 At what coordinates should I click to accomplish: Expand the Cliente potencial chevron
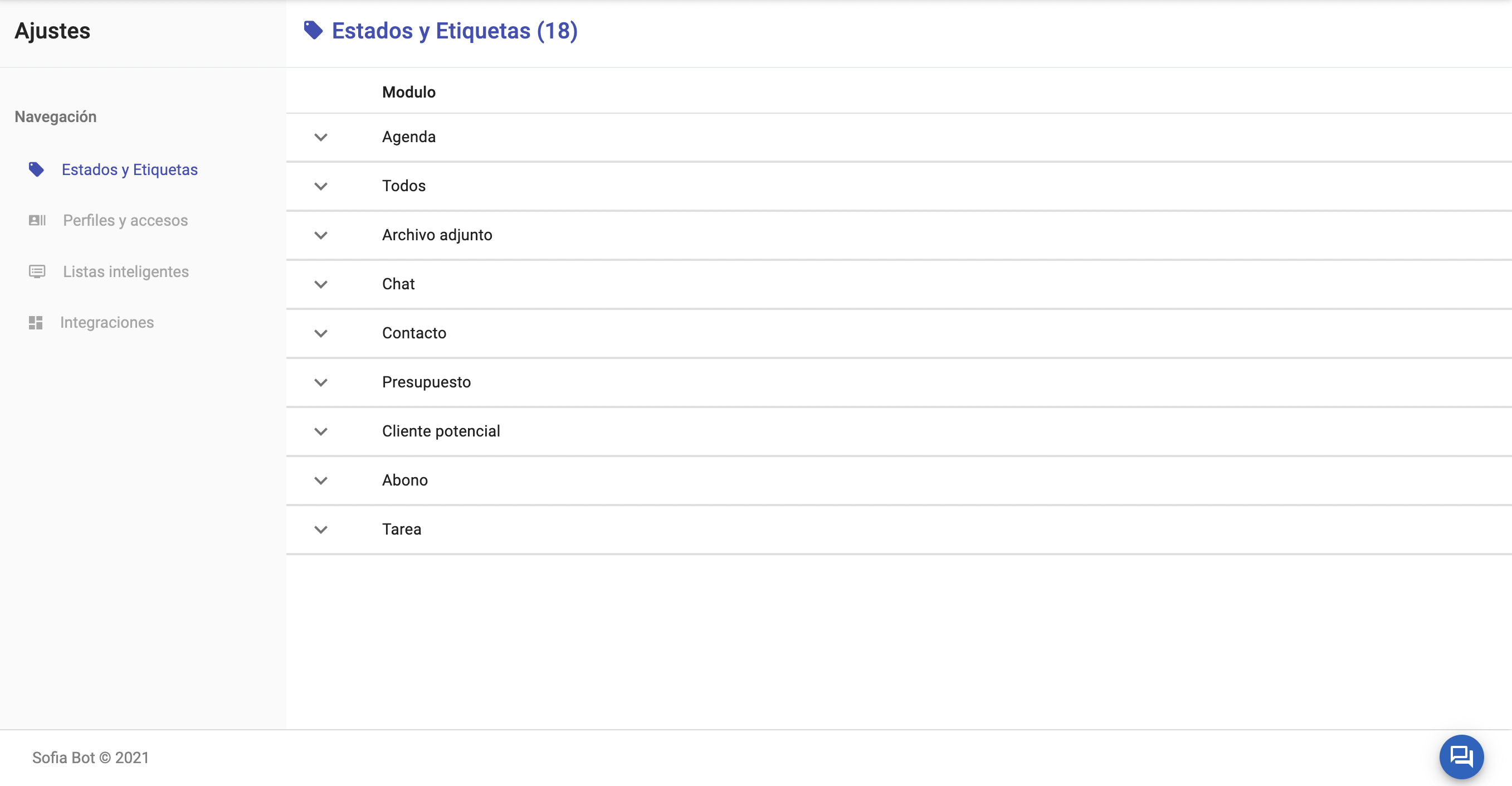[x=320, y=432]
